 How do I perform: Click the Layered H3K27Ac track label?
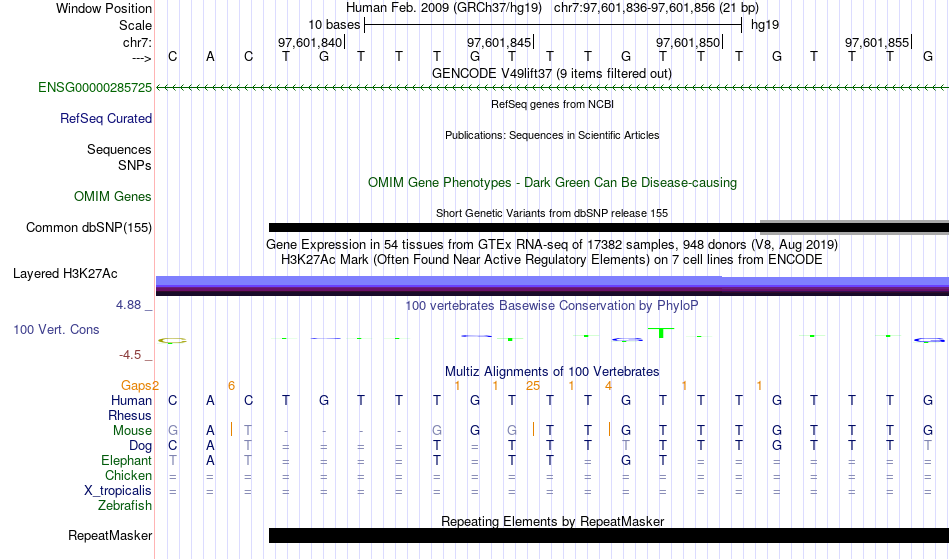pyautogui.click(x=65, y=274)
